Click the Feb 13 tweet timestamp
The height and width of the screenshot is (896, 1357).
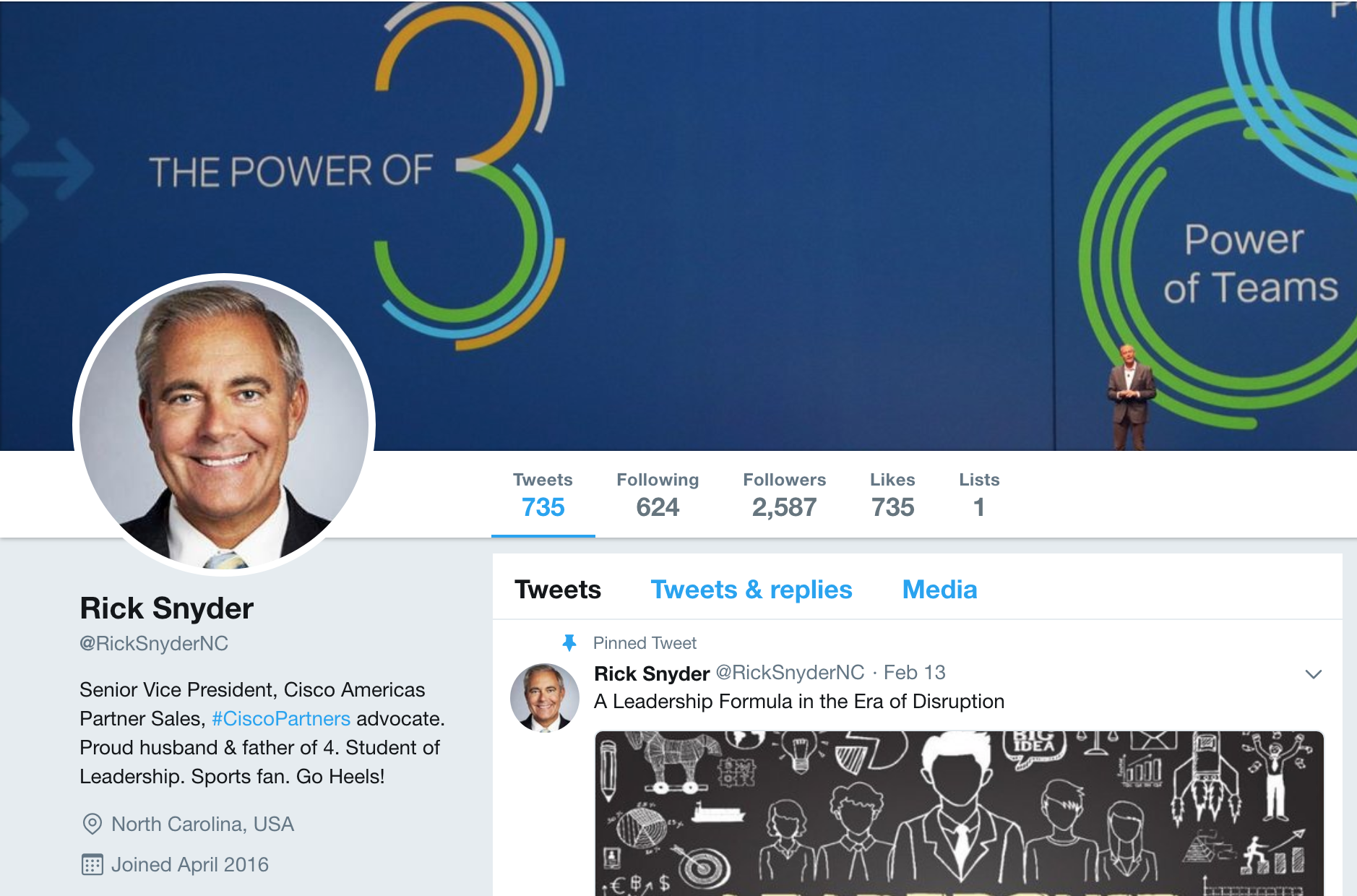coord(914,673)
